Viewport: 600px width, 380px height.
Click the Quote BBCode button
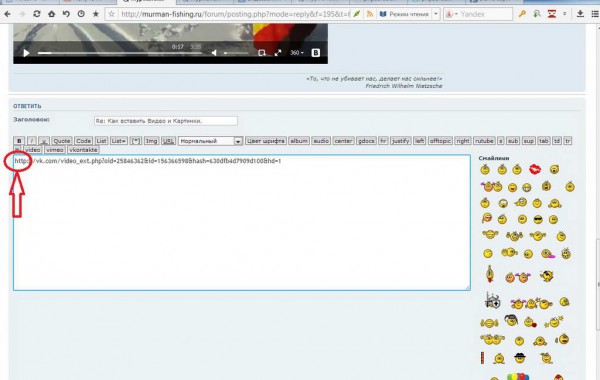(x=62, y=141)
